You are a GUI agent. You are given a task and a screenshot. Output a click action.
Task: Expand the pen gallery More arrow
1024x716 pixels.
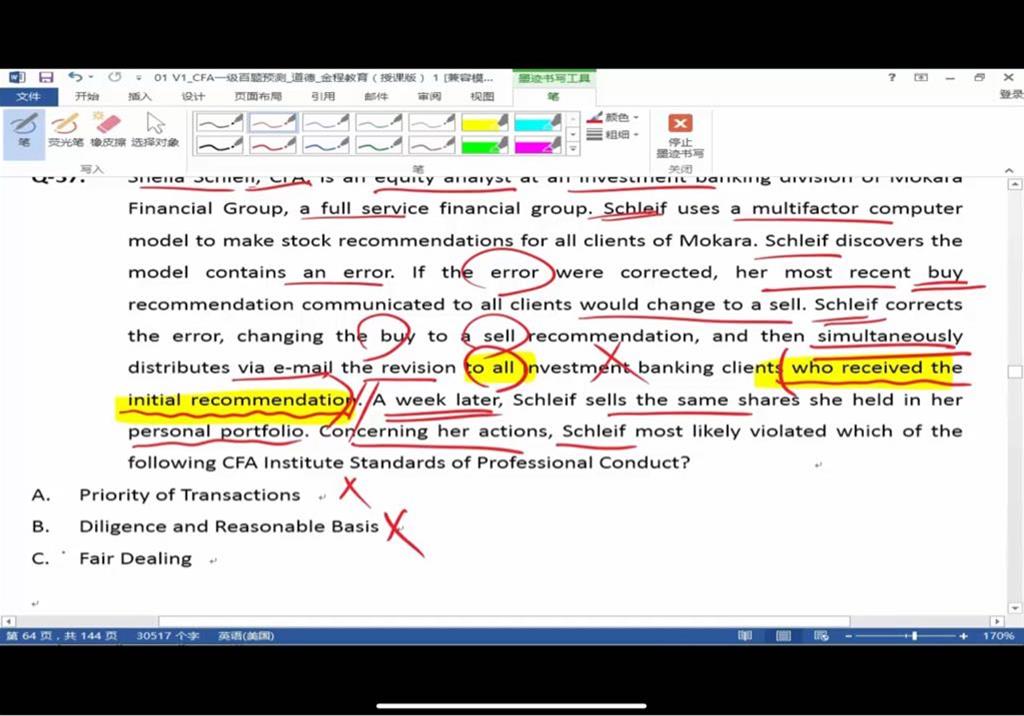coord(573,149)
